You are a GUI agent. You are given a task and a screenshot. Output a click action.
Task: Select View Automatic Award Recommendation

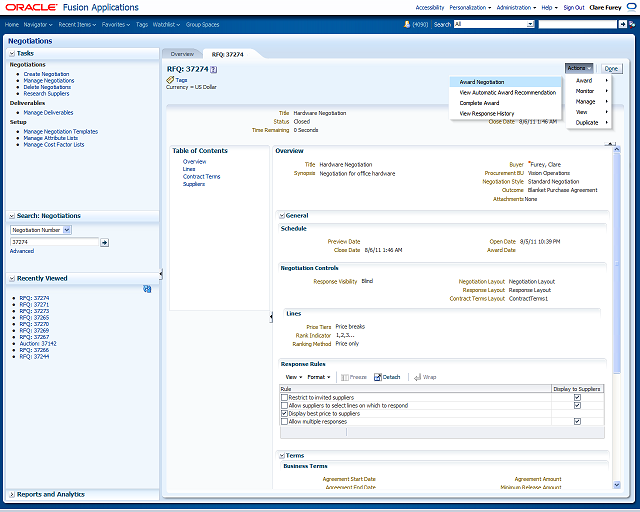coord(505,93)
